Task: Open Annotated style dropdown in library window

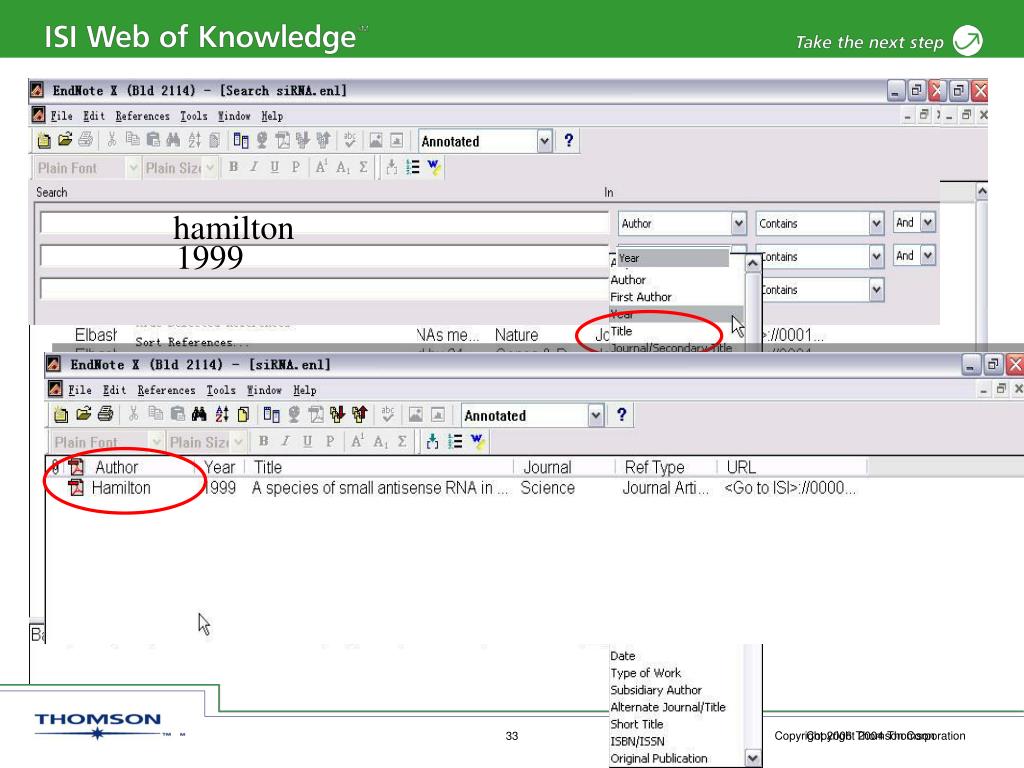Action: click(x=595, y=415)
